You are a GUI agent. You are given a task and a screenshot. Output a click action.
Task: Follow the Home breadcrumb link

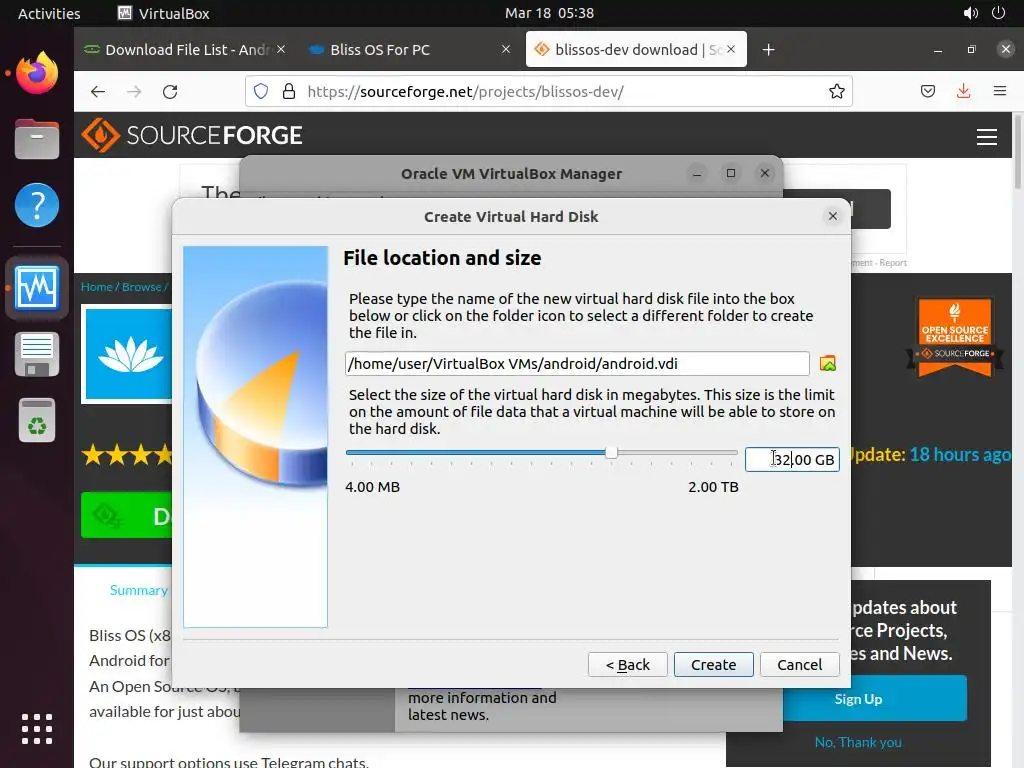(97, 287)
